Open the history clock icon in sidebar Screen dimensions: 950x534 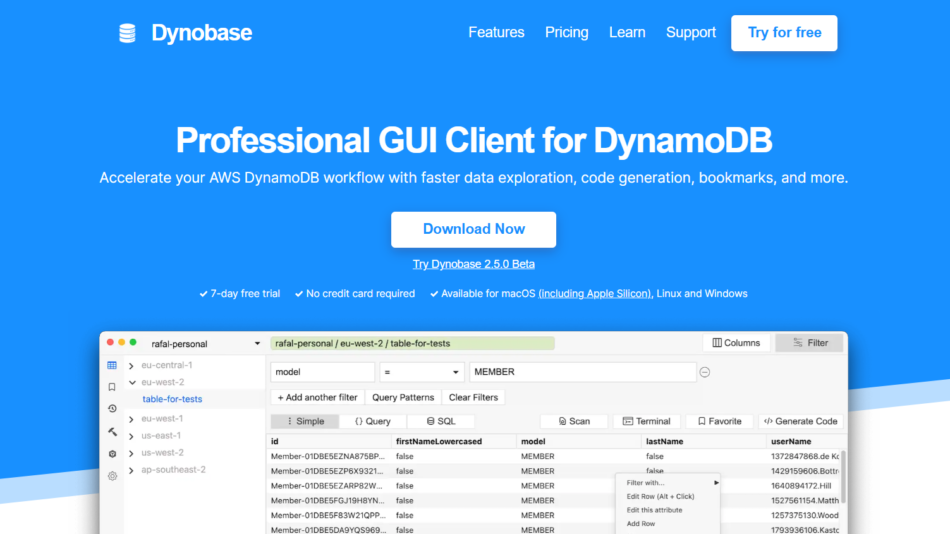click(x=112, y=409)
